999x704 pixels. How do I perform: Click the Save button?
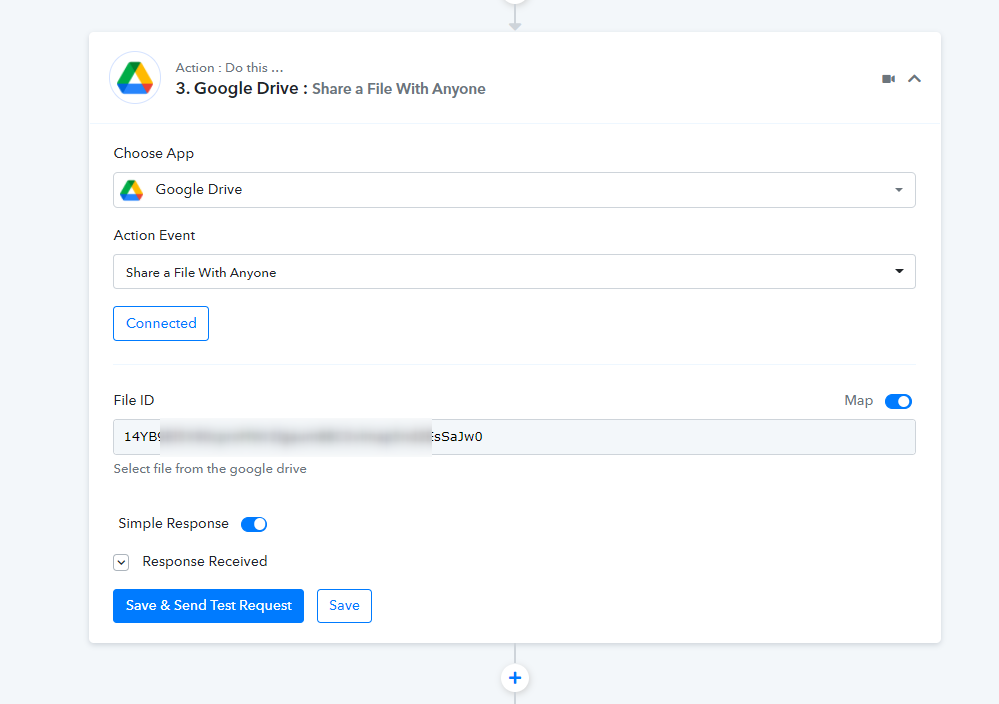click(x=344, y=606)
